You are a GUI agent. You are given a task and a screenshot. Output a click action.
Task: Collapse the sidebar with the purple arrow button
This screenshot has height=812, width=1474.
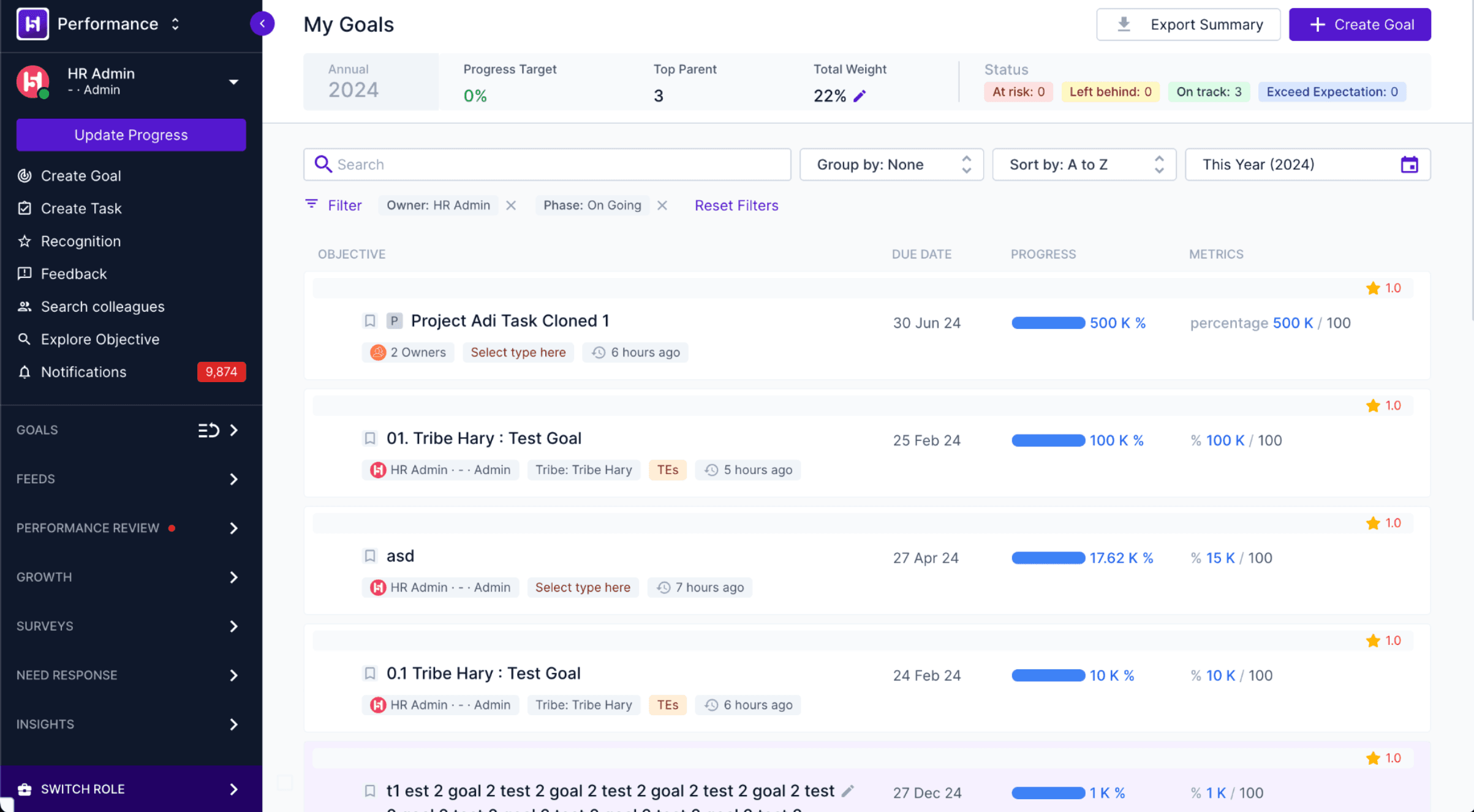click(262, 24)
